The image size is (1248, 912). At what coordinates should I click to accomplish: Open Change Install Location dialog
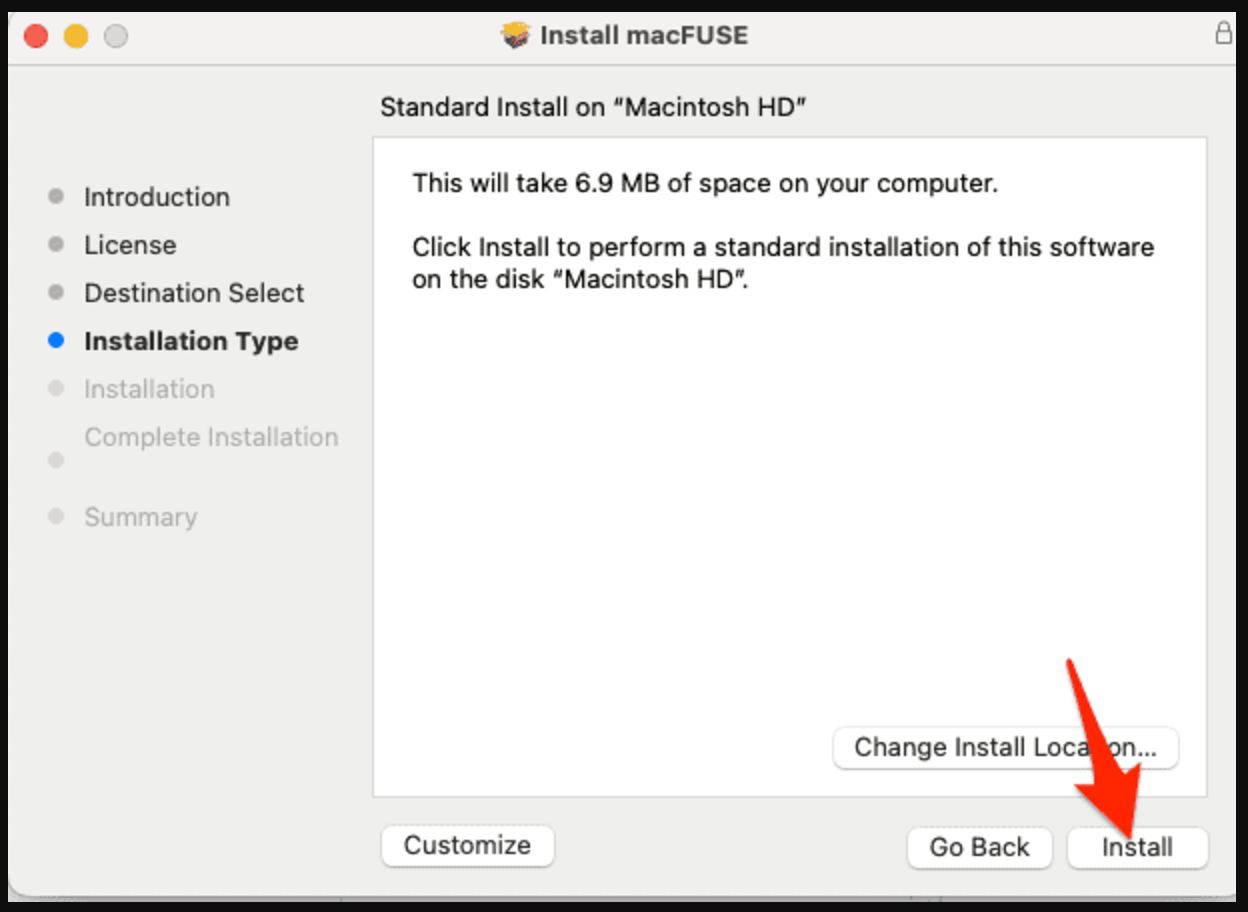click(1005, 747)
